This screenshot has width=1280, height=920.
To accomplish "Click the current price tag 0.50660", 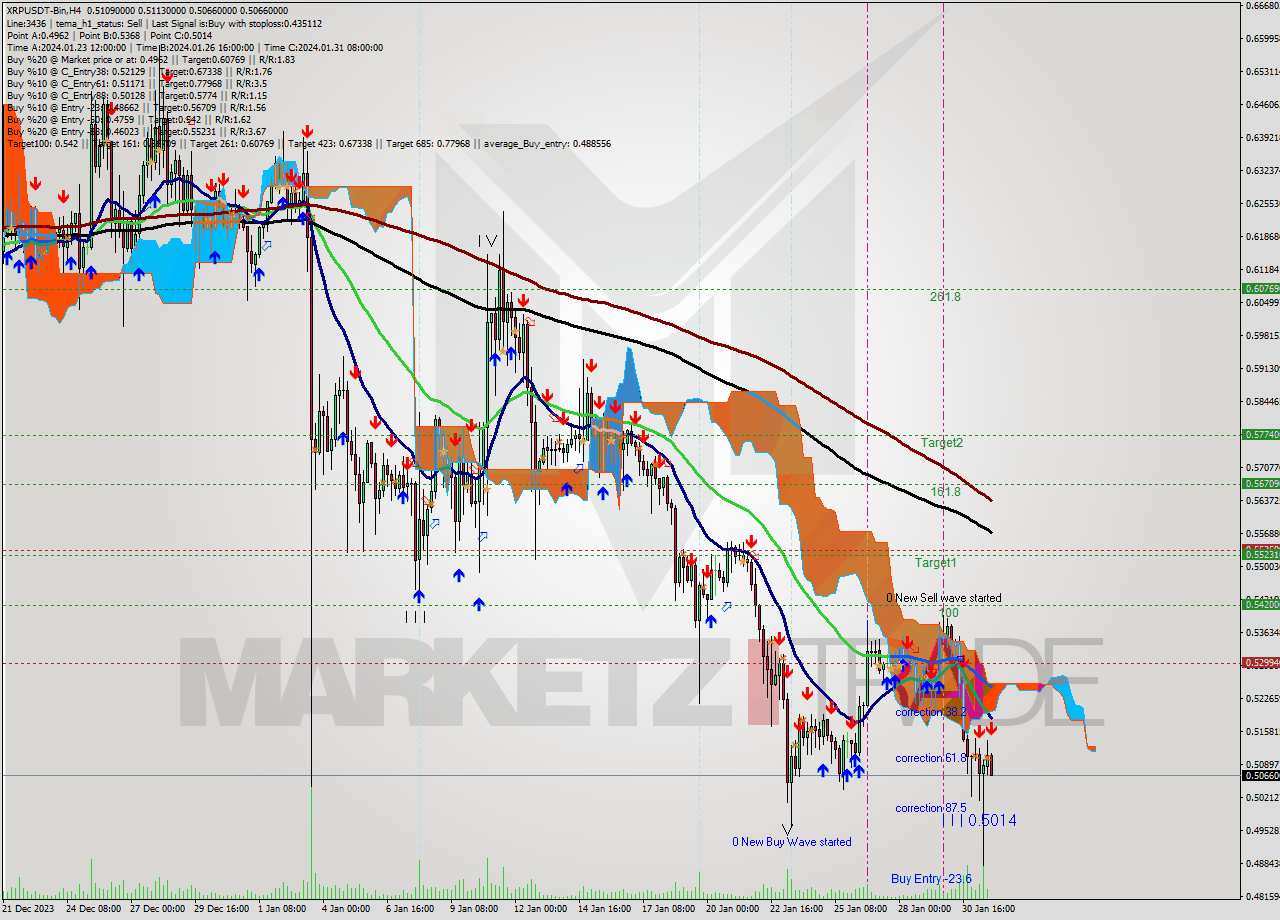I will [1260, 775].
